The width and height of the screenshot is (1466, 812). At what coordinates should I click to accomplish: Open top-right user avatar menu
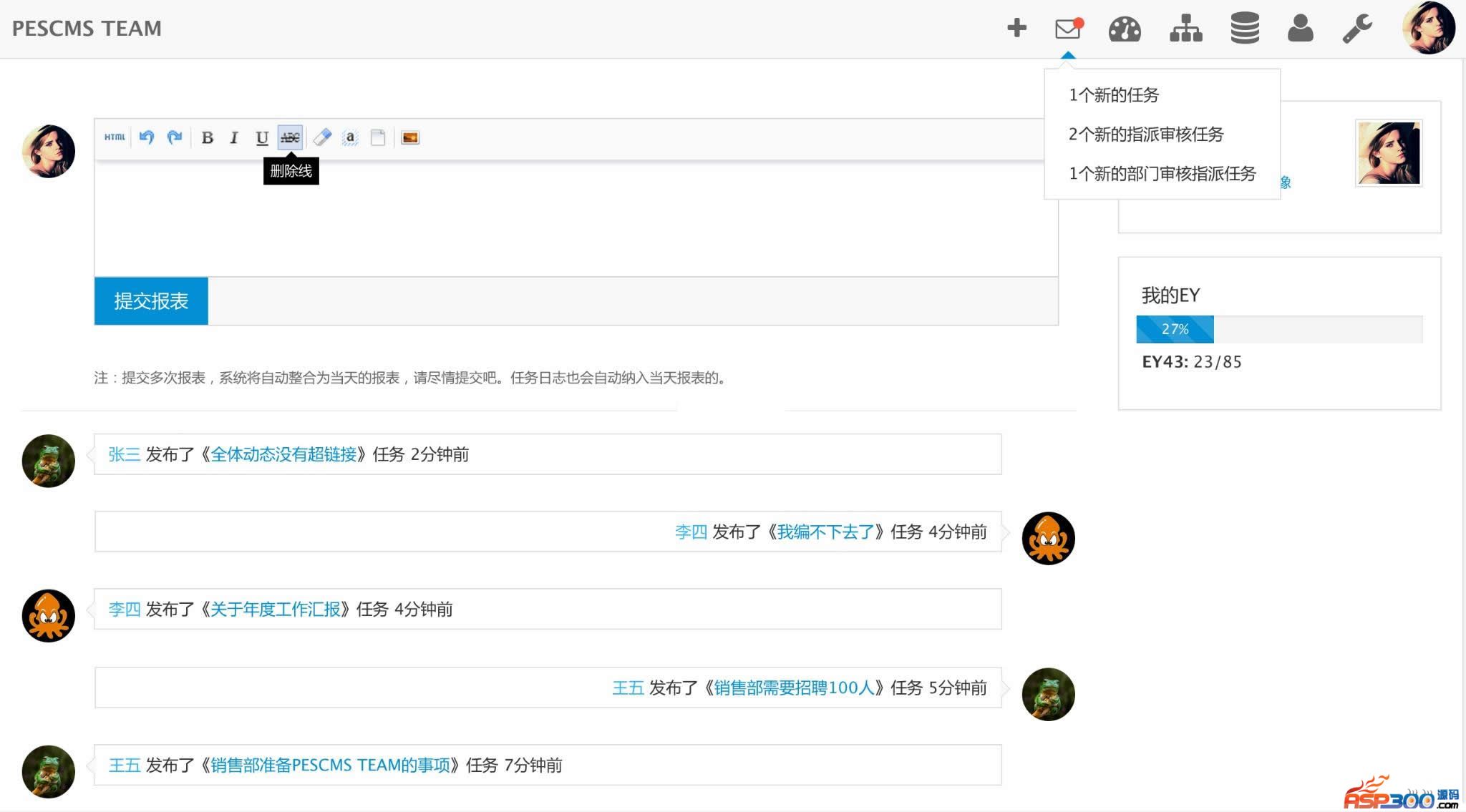click(1427, 29)
